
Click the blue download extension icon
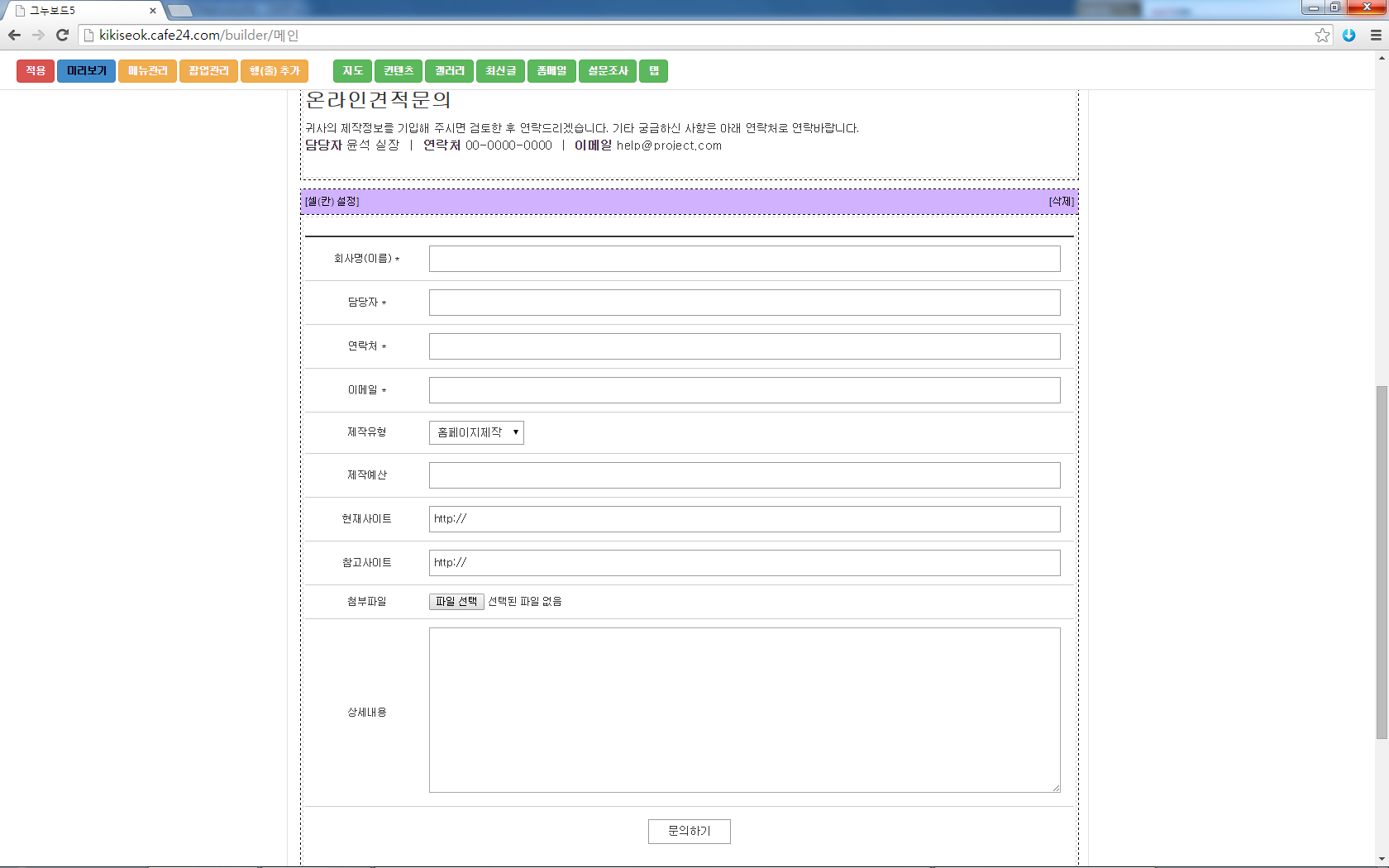pos(1349,35)
